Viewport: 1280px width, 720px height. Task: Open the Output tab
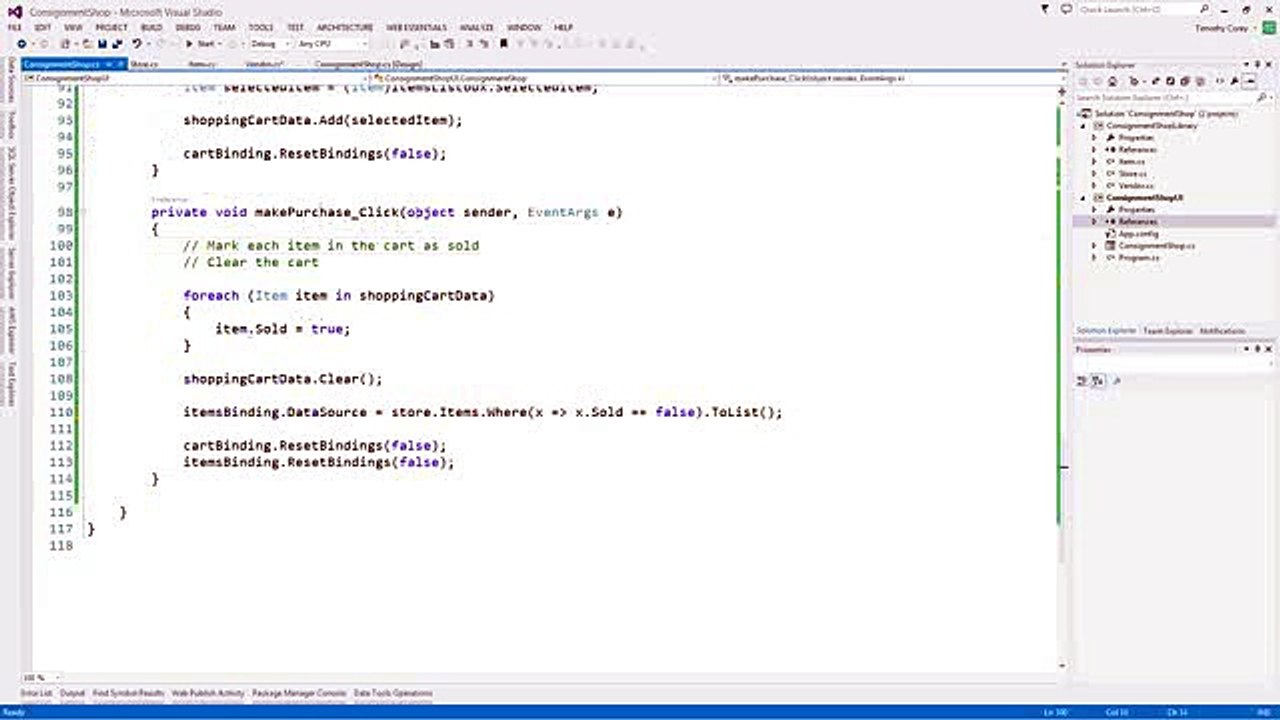(x=72, y=693)
